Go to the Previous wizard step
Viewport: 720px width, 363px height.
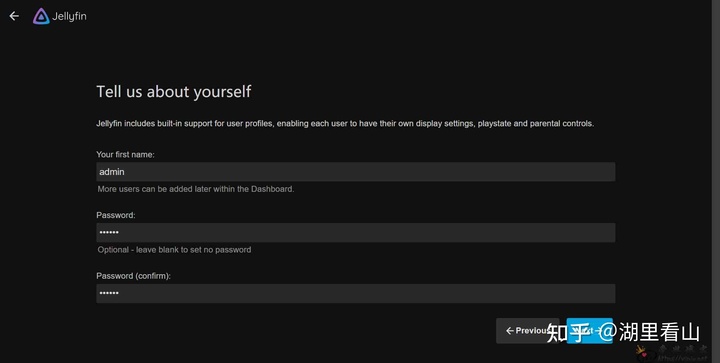528,330
